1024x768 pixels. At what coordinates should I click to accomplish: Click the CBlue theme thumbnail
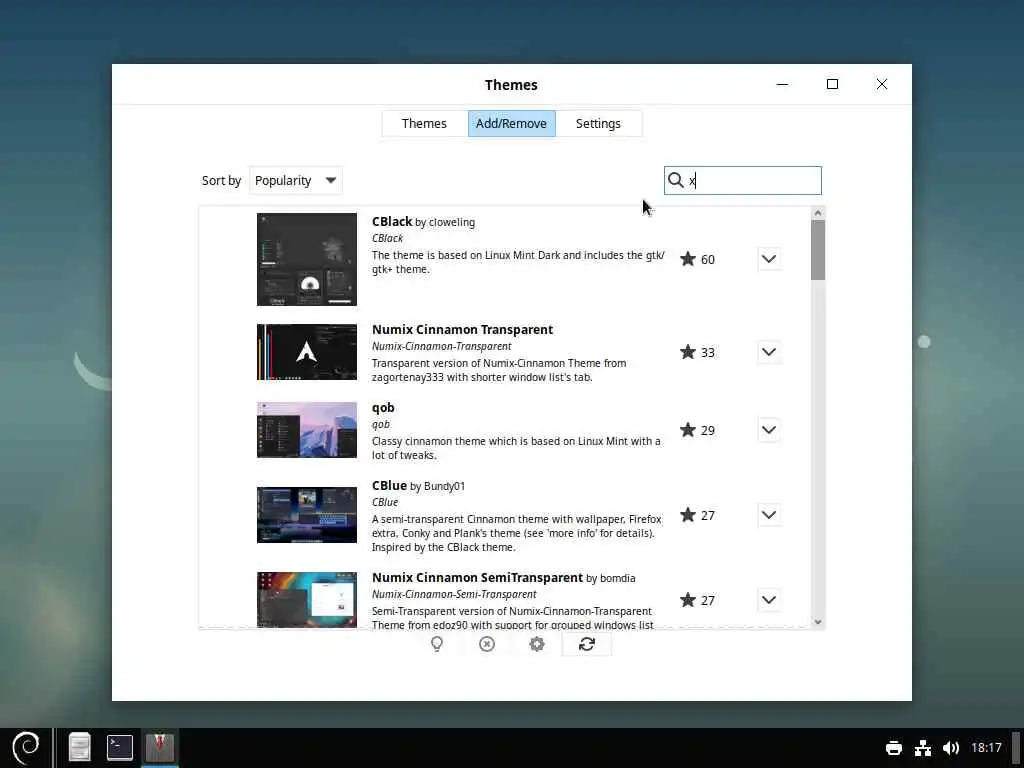[307, 515]
